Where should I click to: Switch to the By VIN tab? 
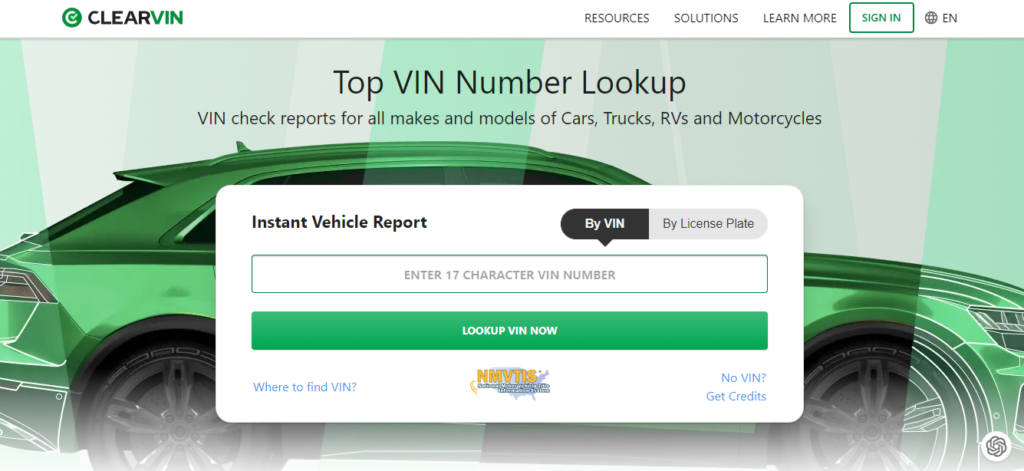point(604,224)
